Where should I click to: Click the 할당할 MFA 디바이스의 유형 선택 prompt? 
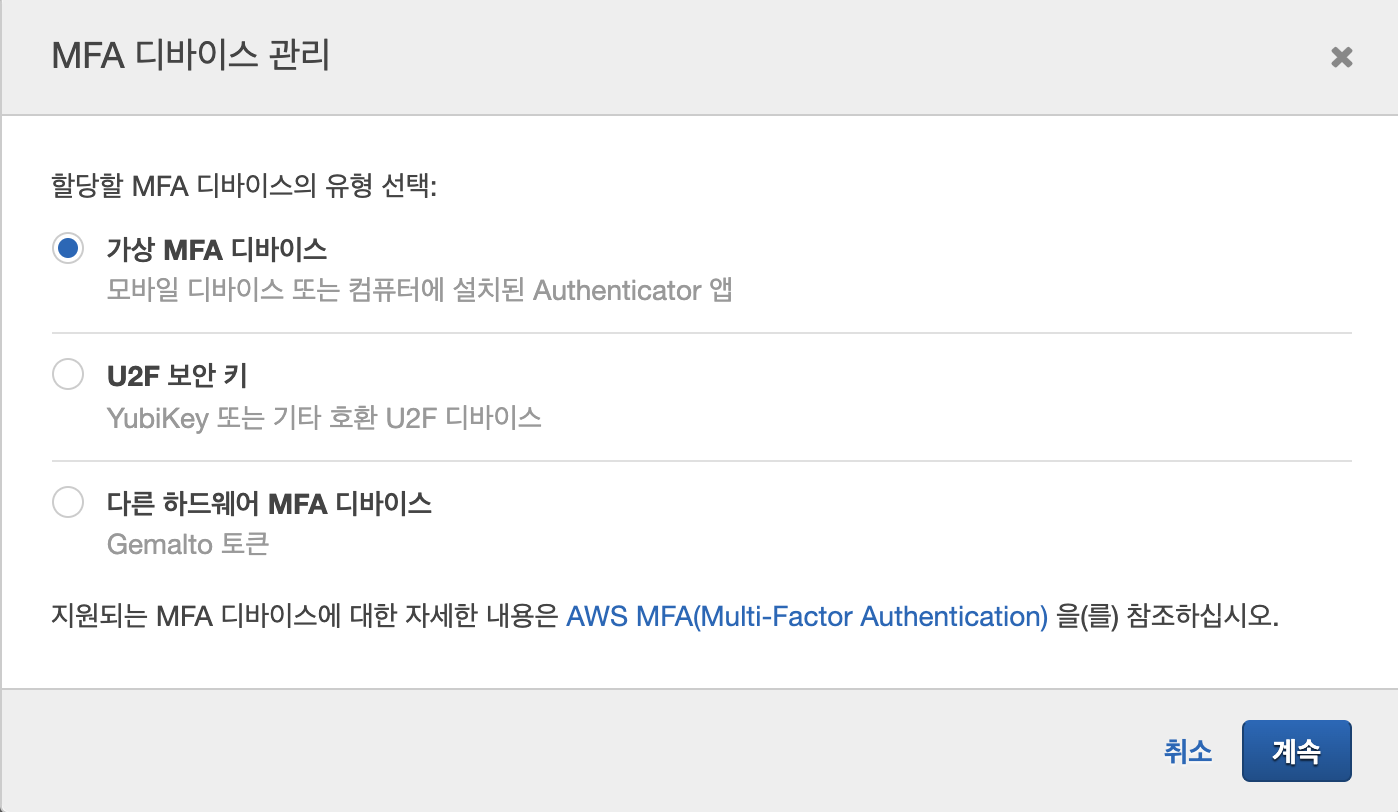click(244, 187)
